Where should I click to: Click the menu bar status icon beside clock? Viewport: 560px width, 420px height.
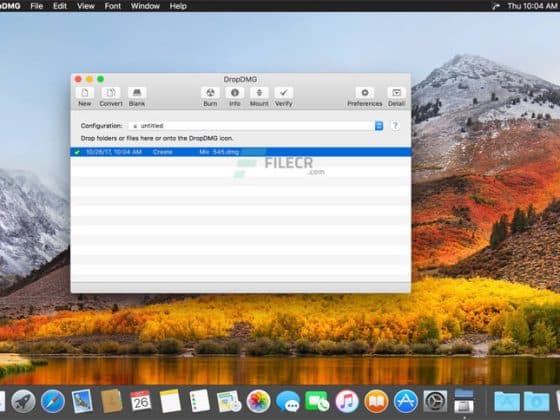pos(496,6)
